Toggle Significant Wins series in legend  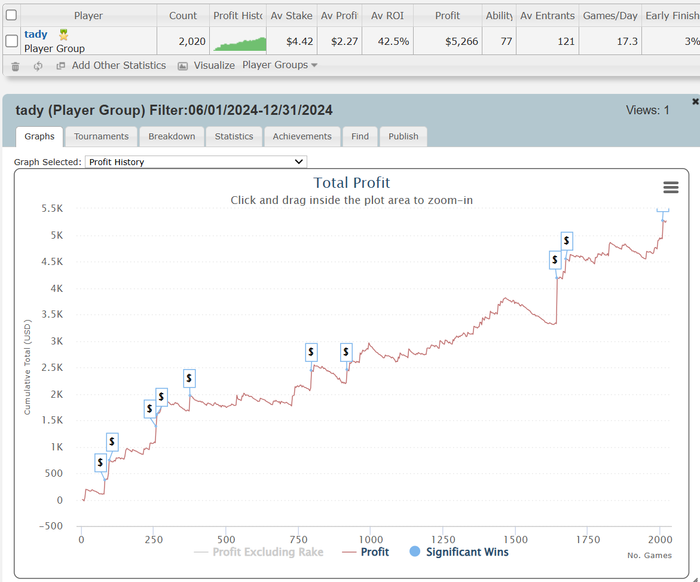click(458, 552)
